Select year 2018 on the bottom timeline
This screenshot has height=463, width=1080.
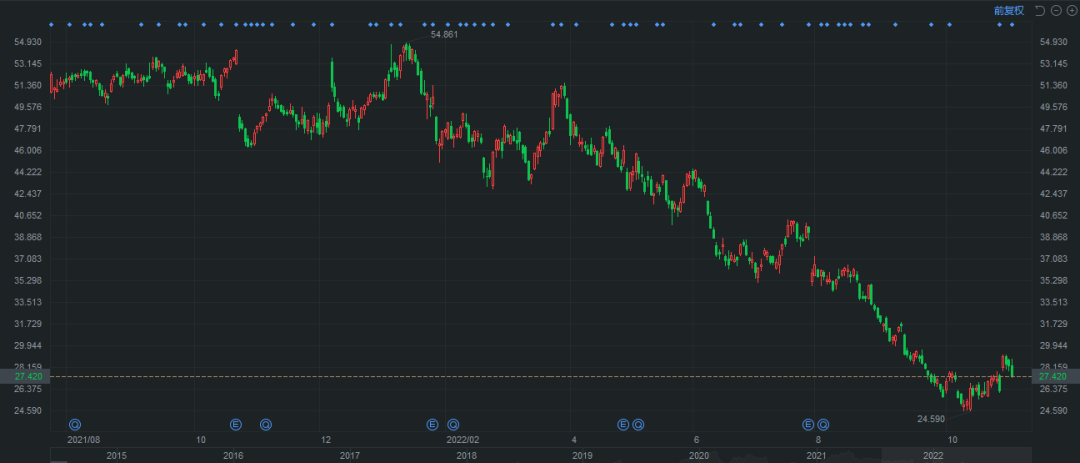[466, 455]
